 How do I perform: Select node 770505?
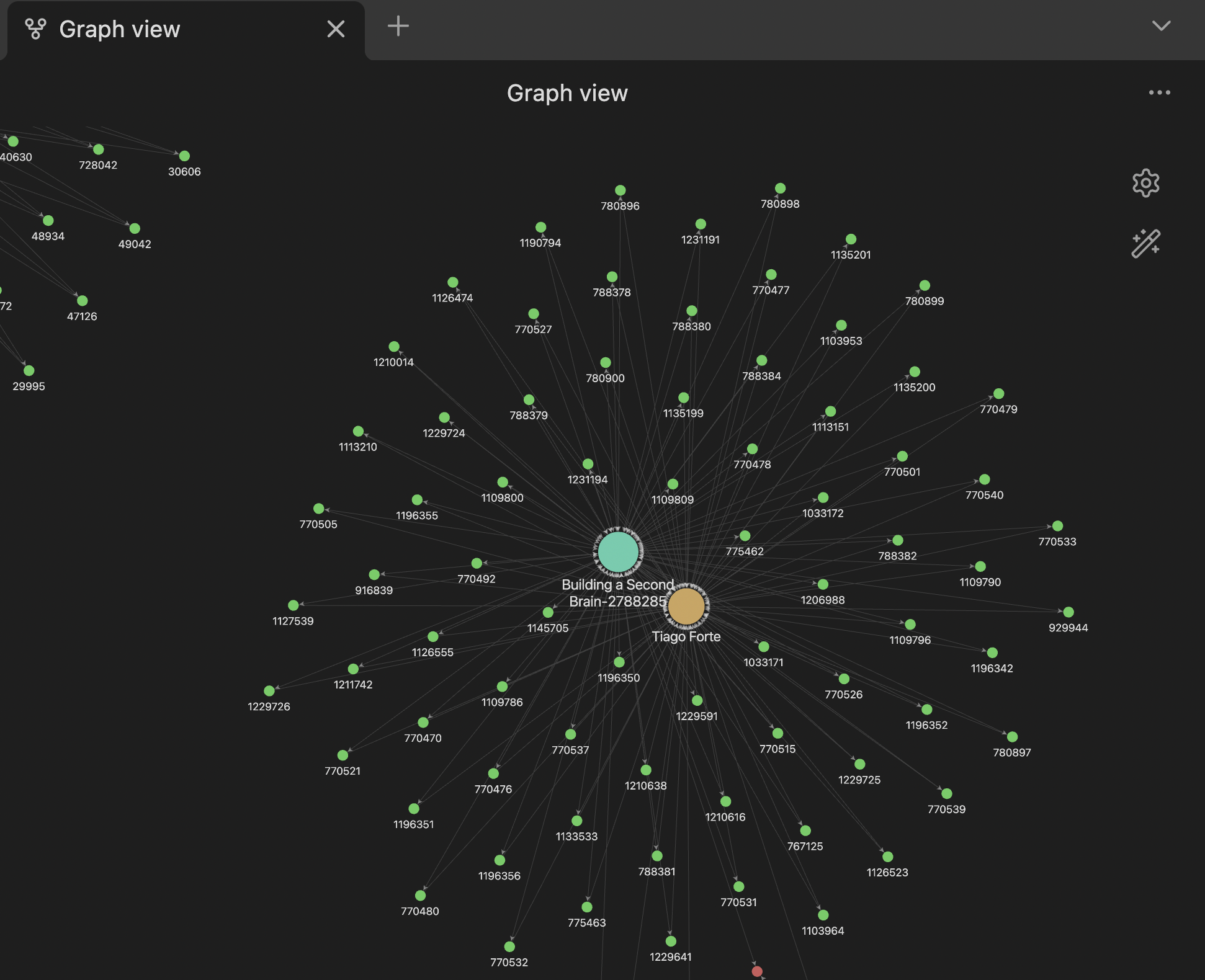coord(318,509)
